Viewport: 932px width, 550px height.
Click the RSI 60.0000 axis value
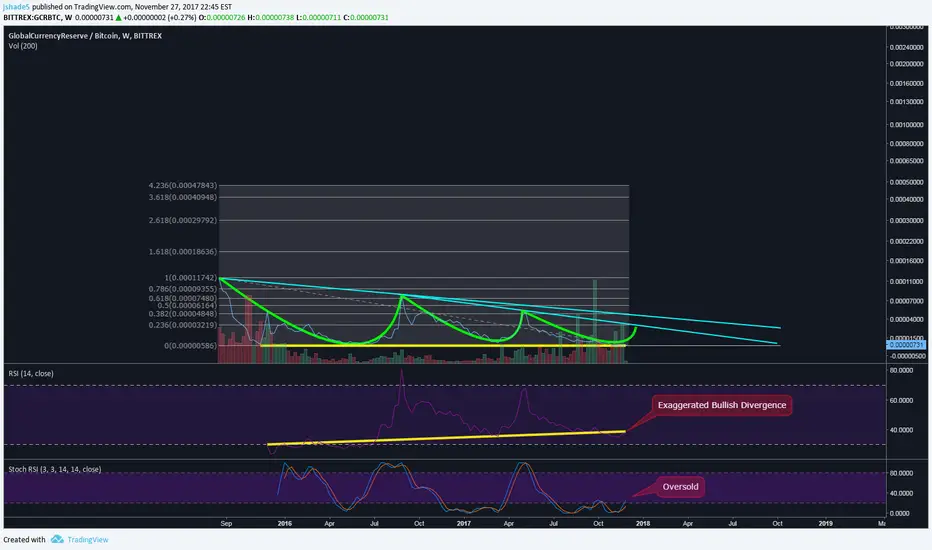901,400
